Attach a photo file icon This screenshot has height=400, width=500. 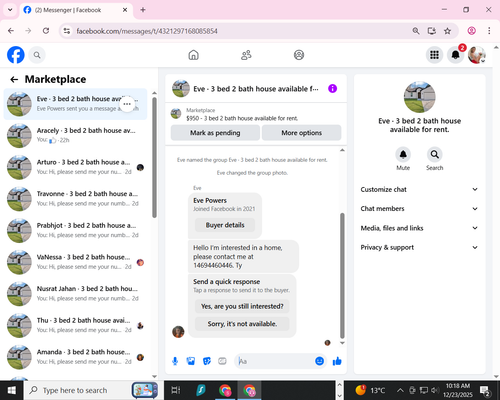point(191,361)
